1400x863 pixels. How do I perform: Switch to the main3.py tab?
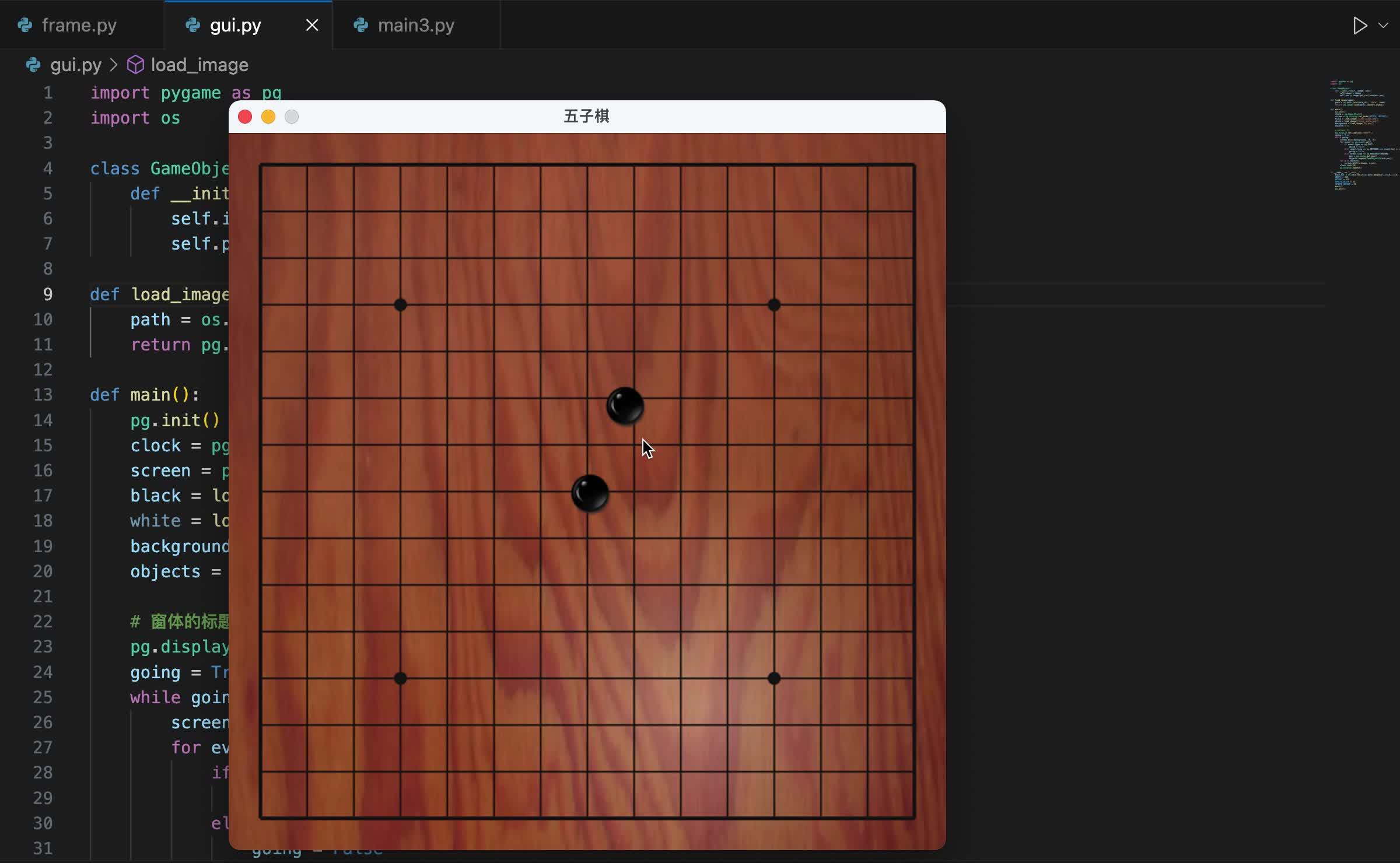pyautogui.click(x=415, y=26)
